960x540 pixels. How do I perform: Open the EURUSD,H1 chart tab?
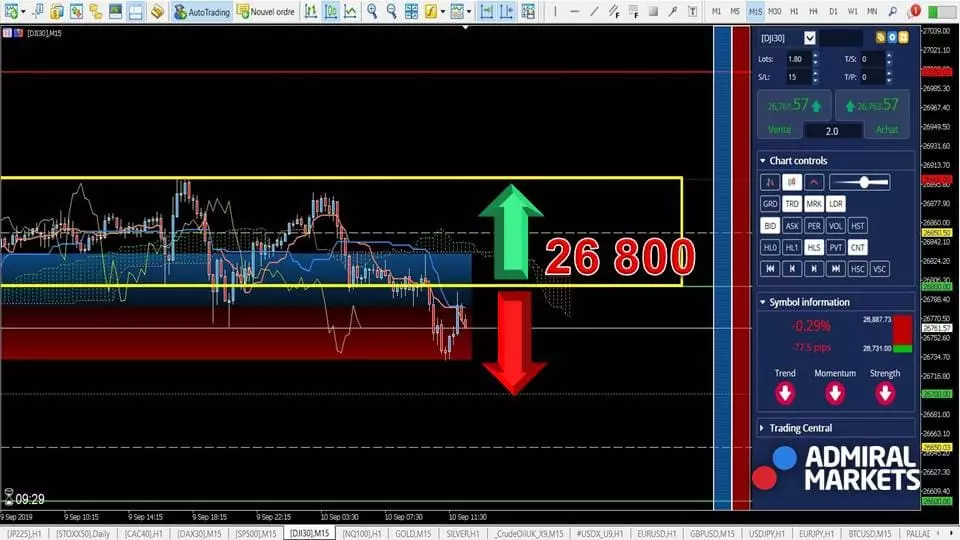656,534
